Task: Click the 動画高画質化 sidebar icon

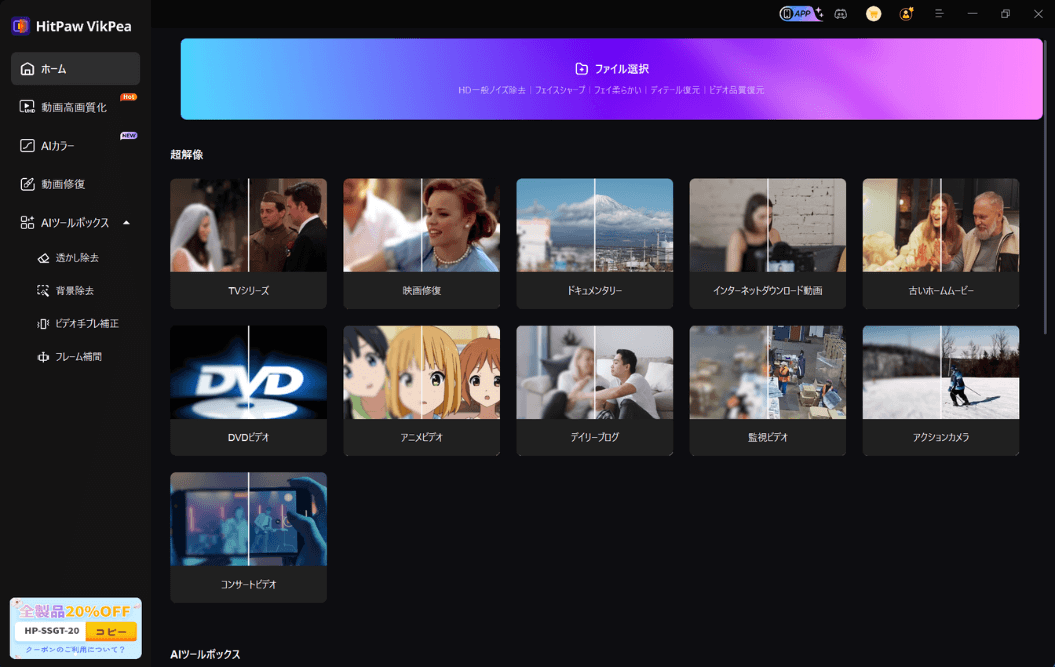Action: click(x=27, y=107)
